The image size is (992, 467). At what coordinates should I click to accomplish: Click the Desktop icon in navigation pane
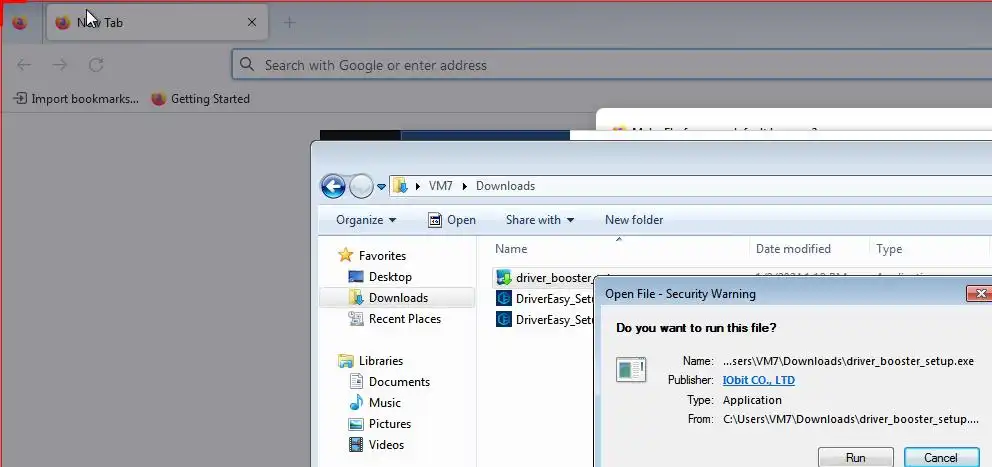tap(356, 277)
